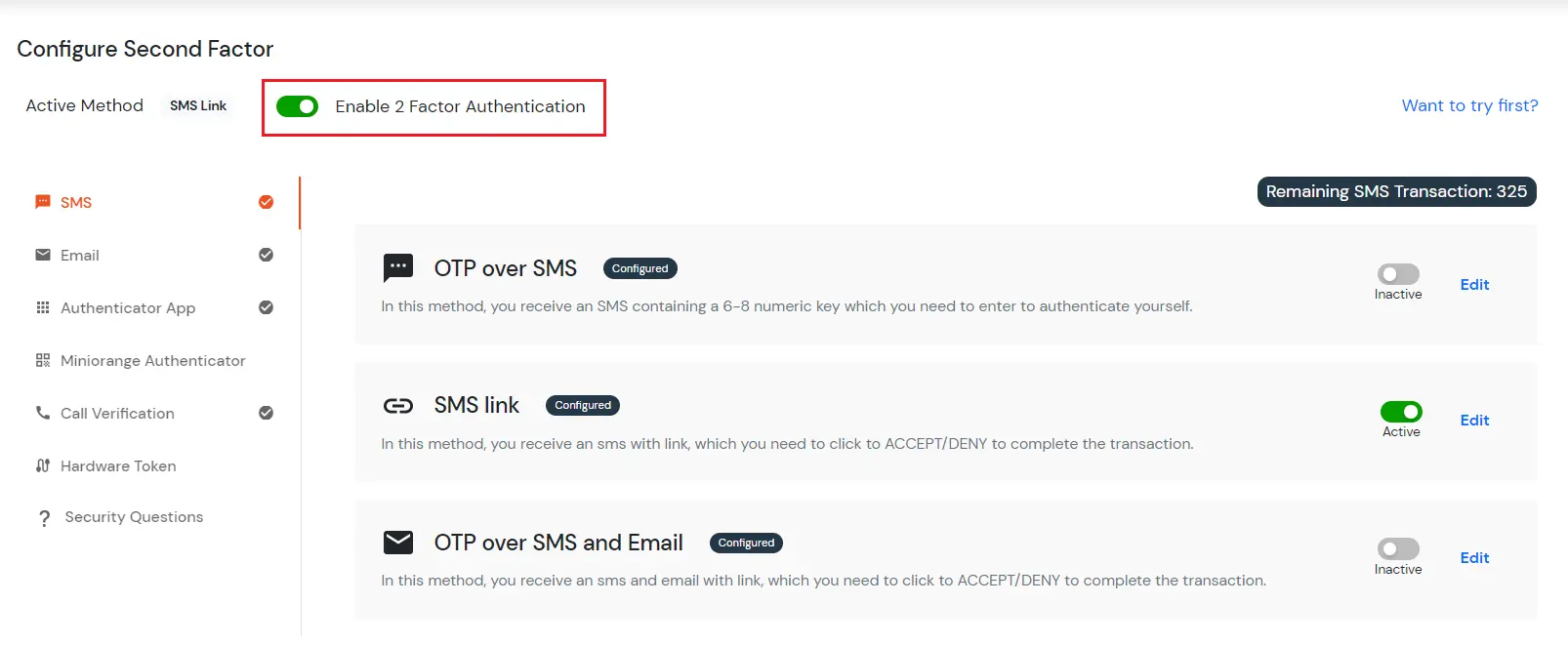Click the SMS link chain icon

pyautogui.click(x=398, y=405)
